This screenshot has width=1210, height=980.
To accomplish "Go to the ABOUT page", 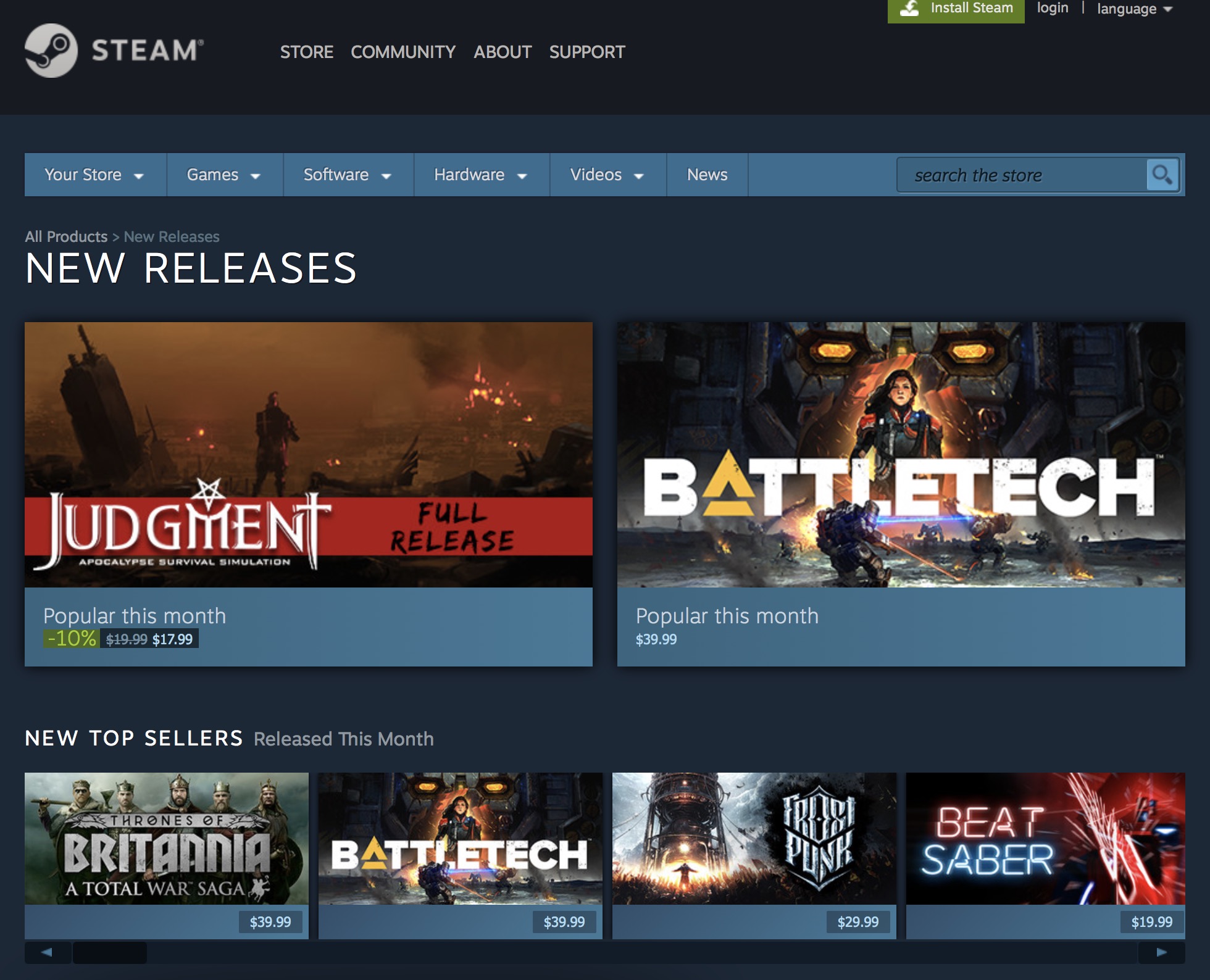I will tap(503, 52).
